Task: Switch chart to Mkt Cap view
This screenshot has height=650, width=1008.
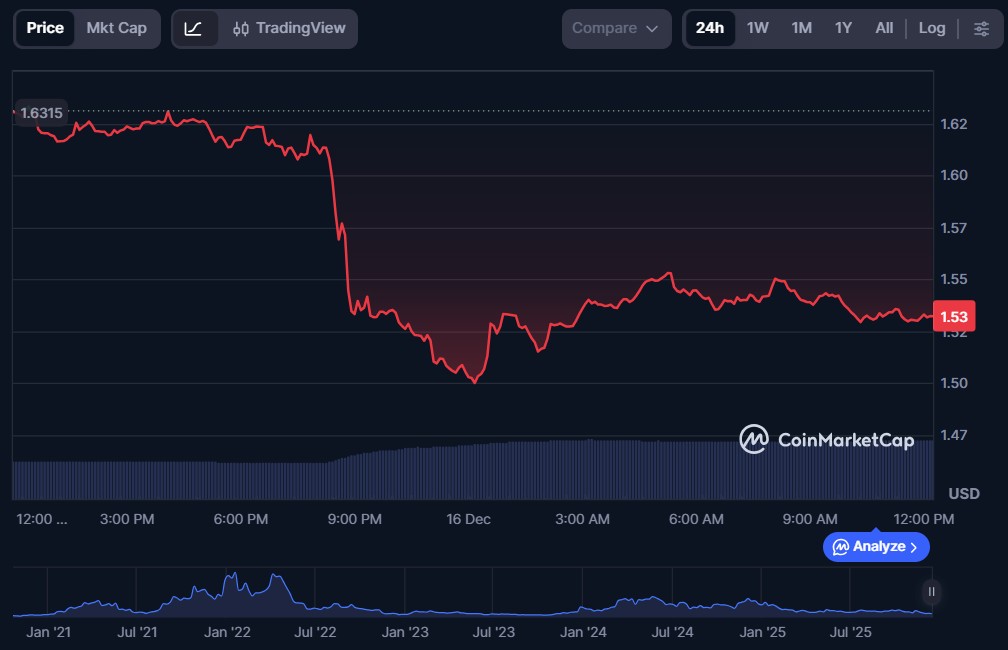Action: point(116,28)
